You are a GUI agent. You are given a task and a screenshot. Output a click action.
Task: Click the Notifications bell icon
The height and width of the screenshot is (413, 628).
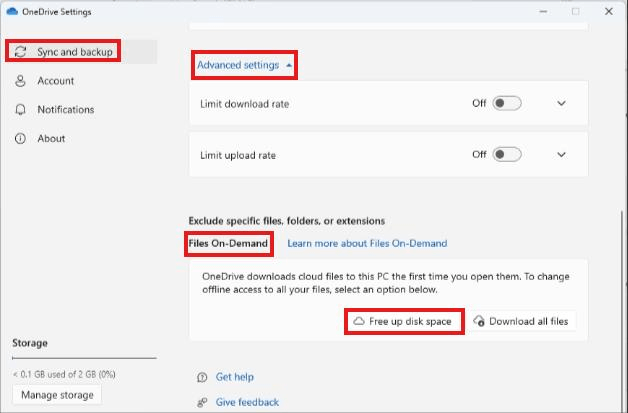pyautogui.click(x=20, y=110)
